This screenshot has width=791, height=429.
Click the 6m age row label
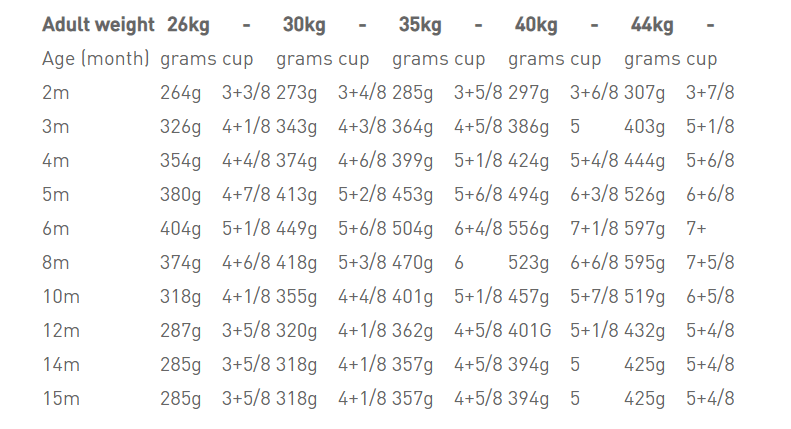[55, 229]
